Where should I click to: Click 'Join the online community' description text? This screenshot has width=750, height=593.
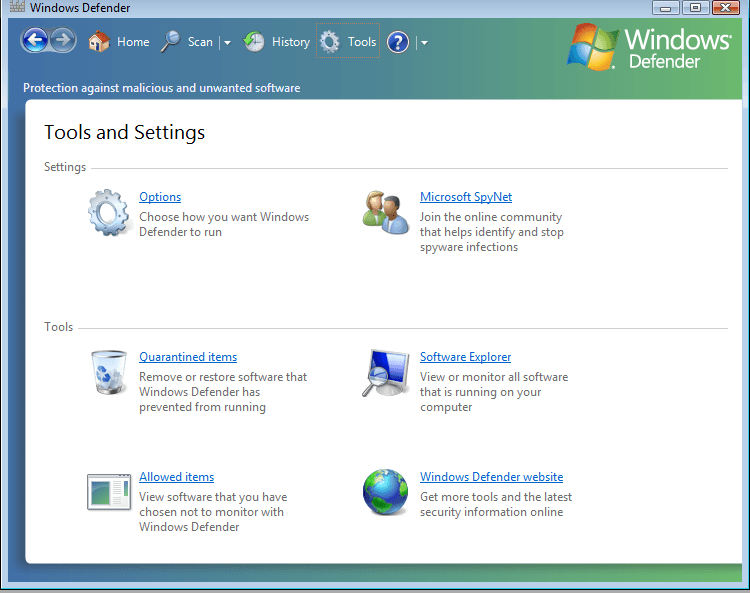(492, 232)
